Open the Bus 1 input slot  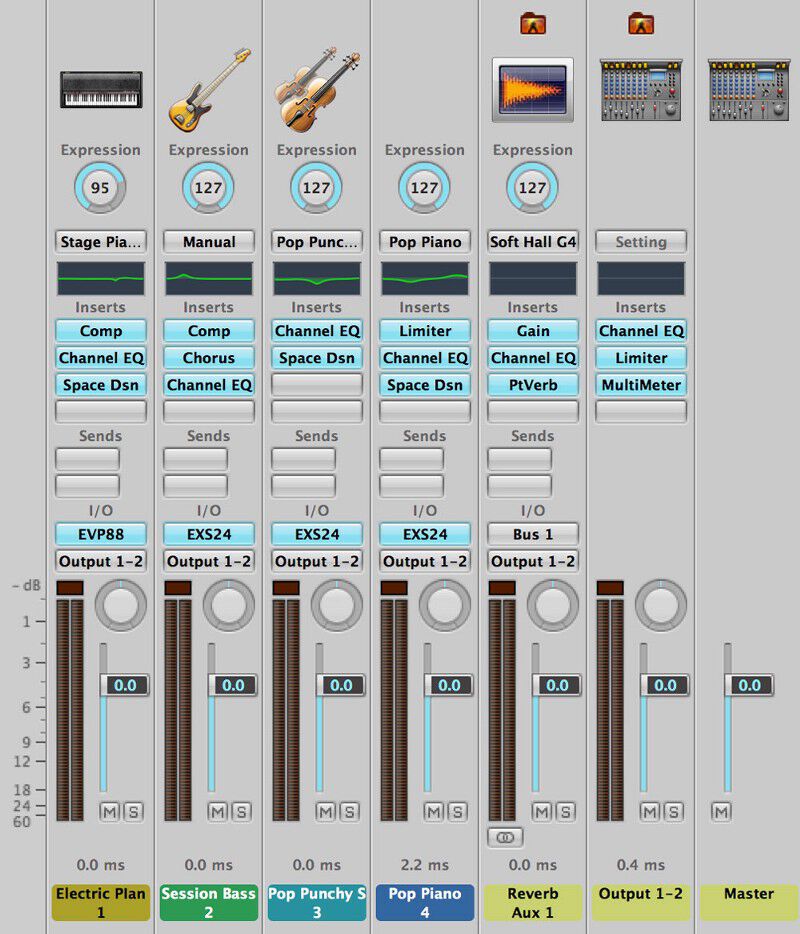click(533, 534)
